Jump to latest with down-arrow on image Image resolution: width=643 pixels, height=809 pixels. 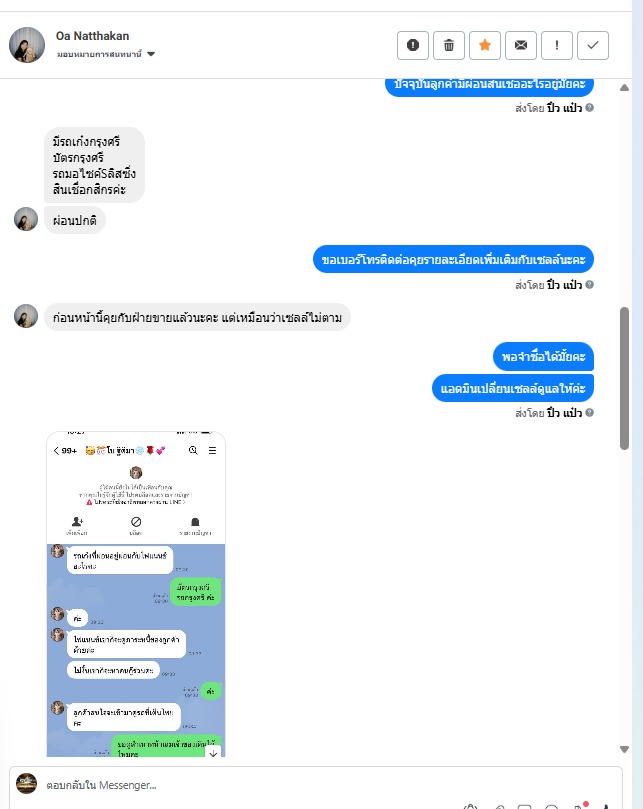tap(213, 754)
